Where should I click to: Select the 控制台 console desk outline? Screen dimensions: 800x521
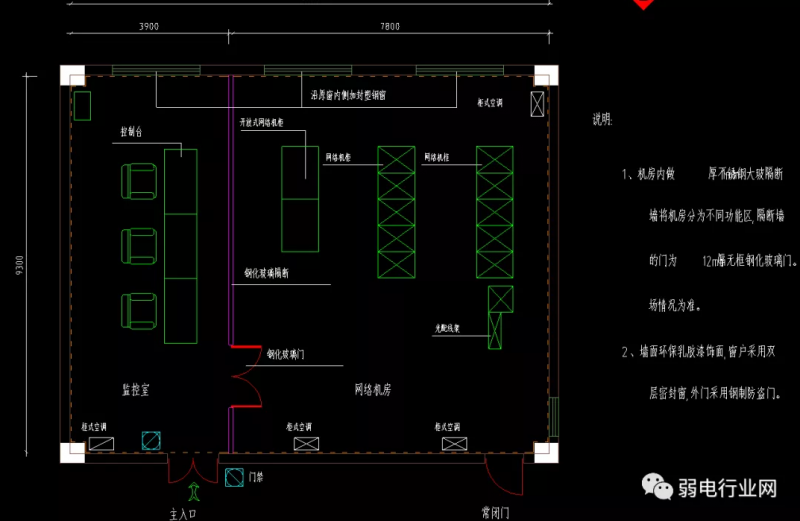pyautogui.click(x=180, y=246)
